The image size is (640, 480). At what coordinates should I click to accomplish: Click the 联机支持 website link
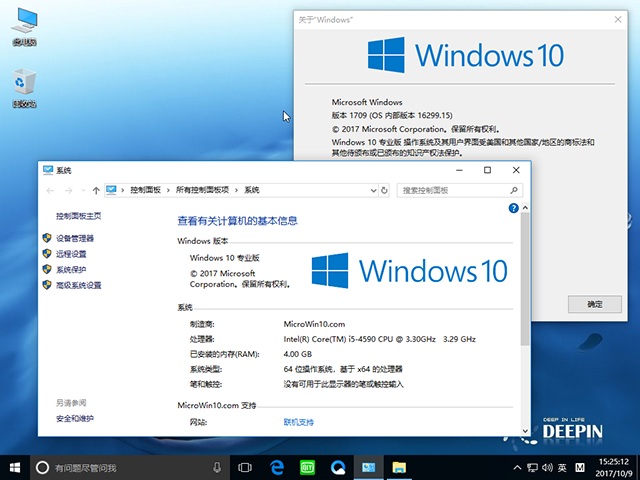coord(299,422)
